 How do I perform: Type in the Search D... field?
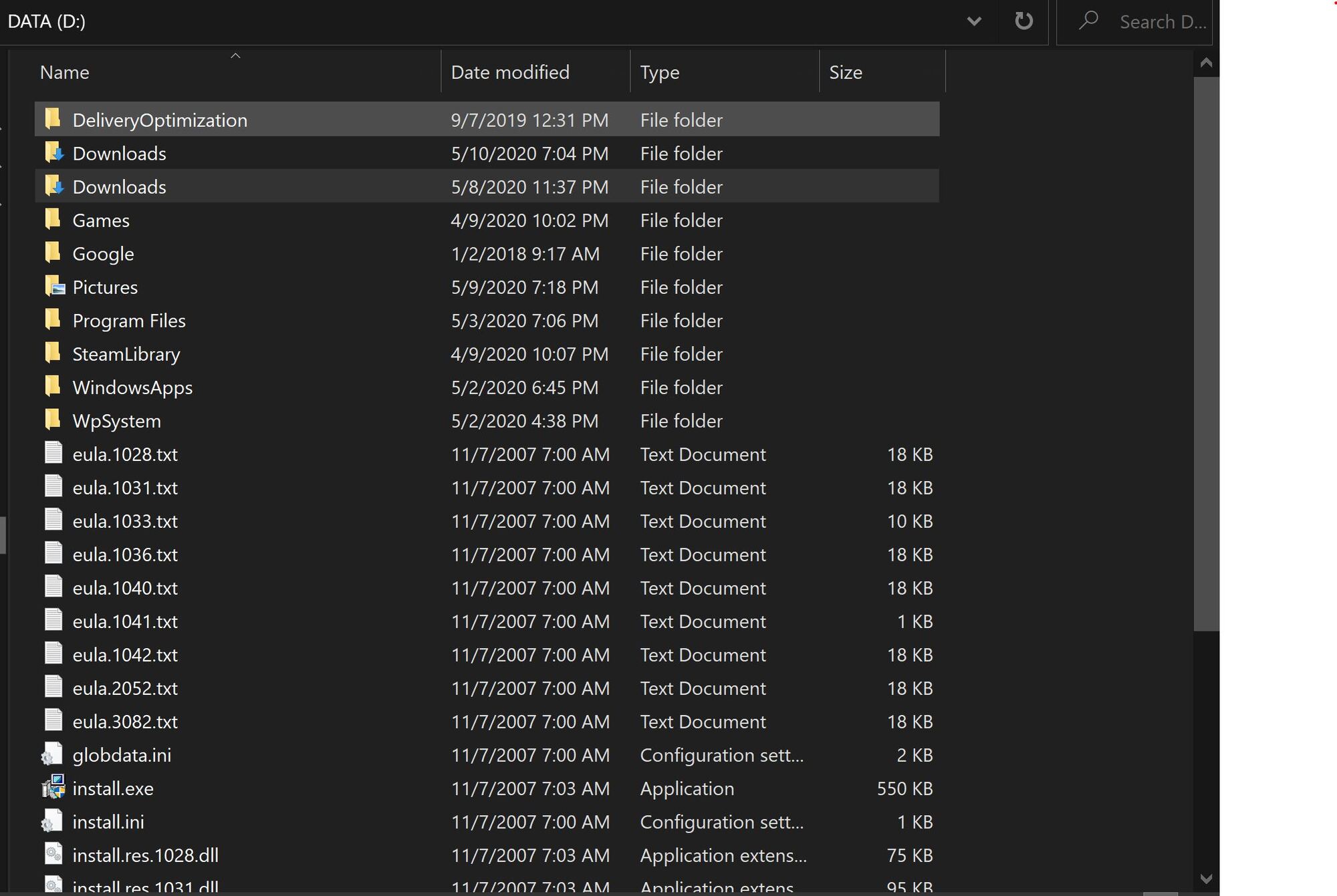(1162, 22)
